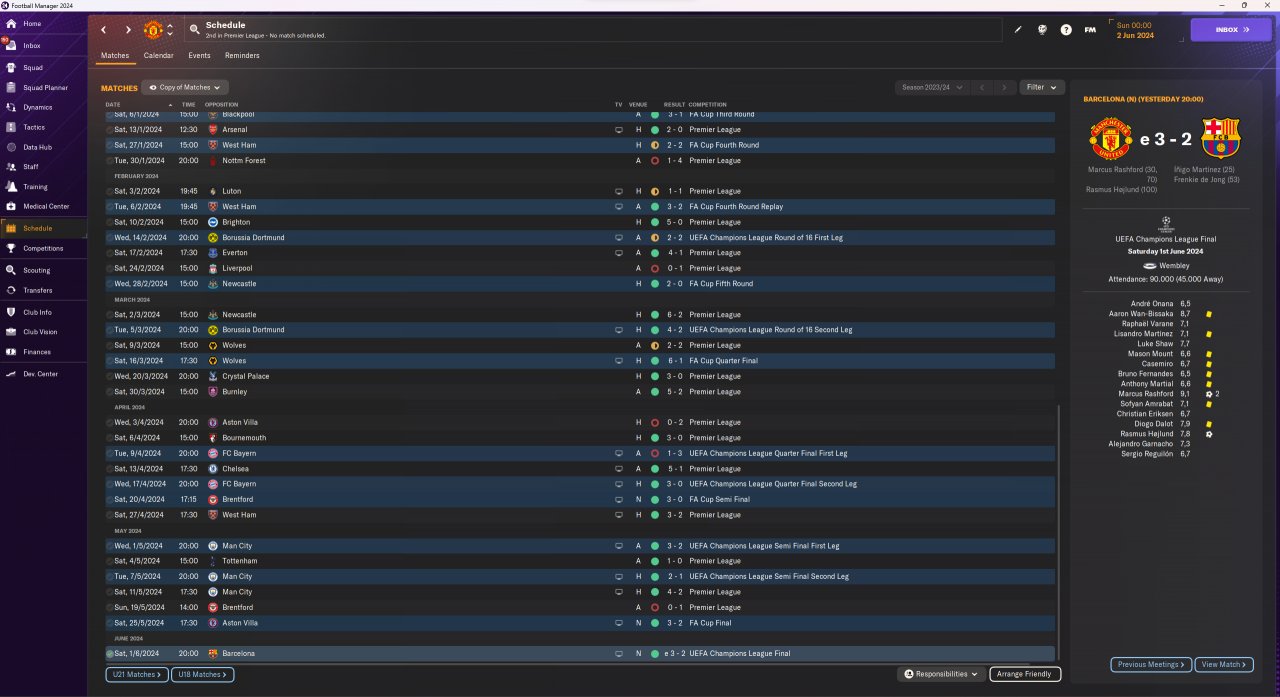Screen dimensions: 1280x697
Task: Click the purple Inbox continue button
Action: pyautogui.click(x=1231, y=30)
